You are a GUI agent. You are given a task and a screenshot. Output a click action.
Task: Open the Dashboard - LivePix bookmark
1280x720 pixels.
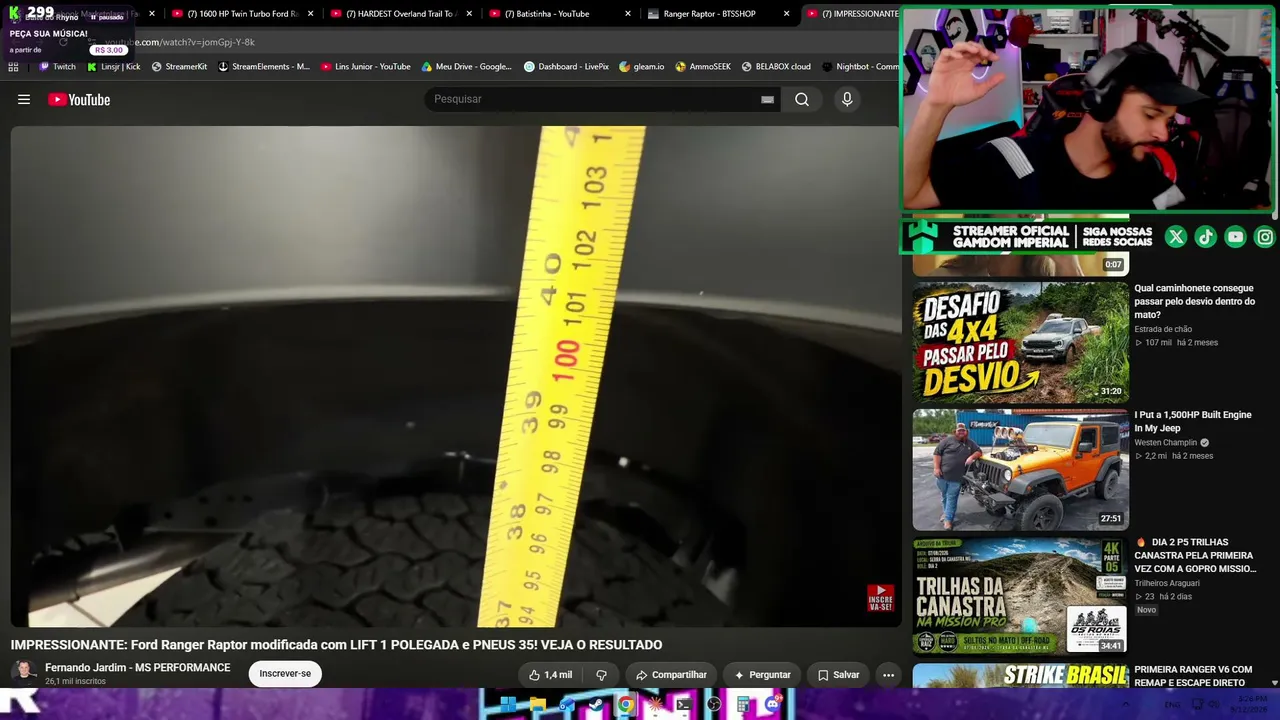point(566,67)
